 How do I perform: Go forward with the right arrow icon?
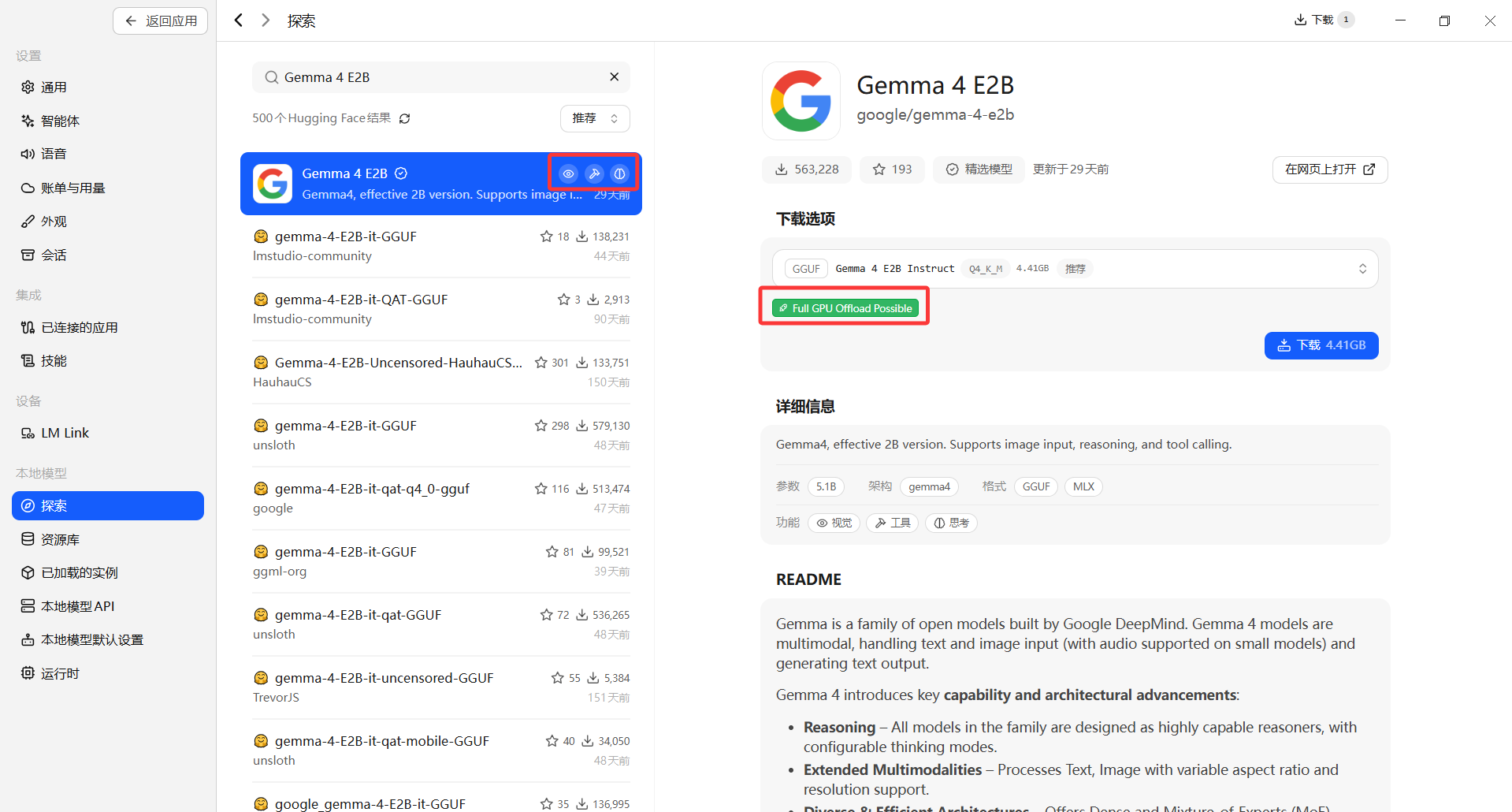click(x=266, y=20)
